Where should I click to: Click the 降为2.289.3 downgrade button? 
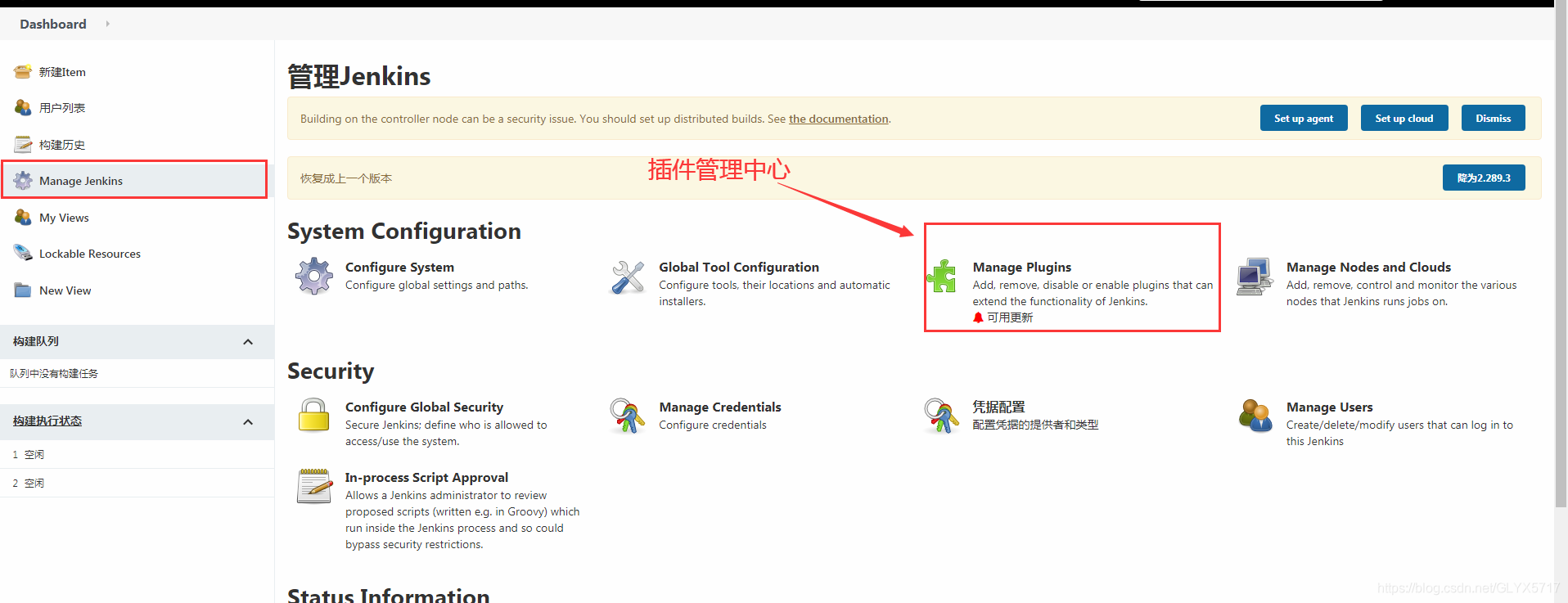click(1484, 178)
